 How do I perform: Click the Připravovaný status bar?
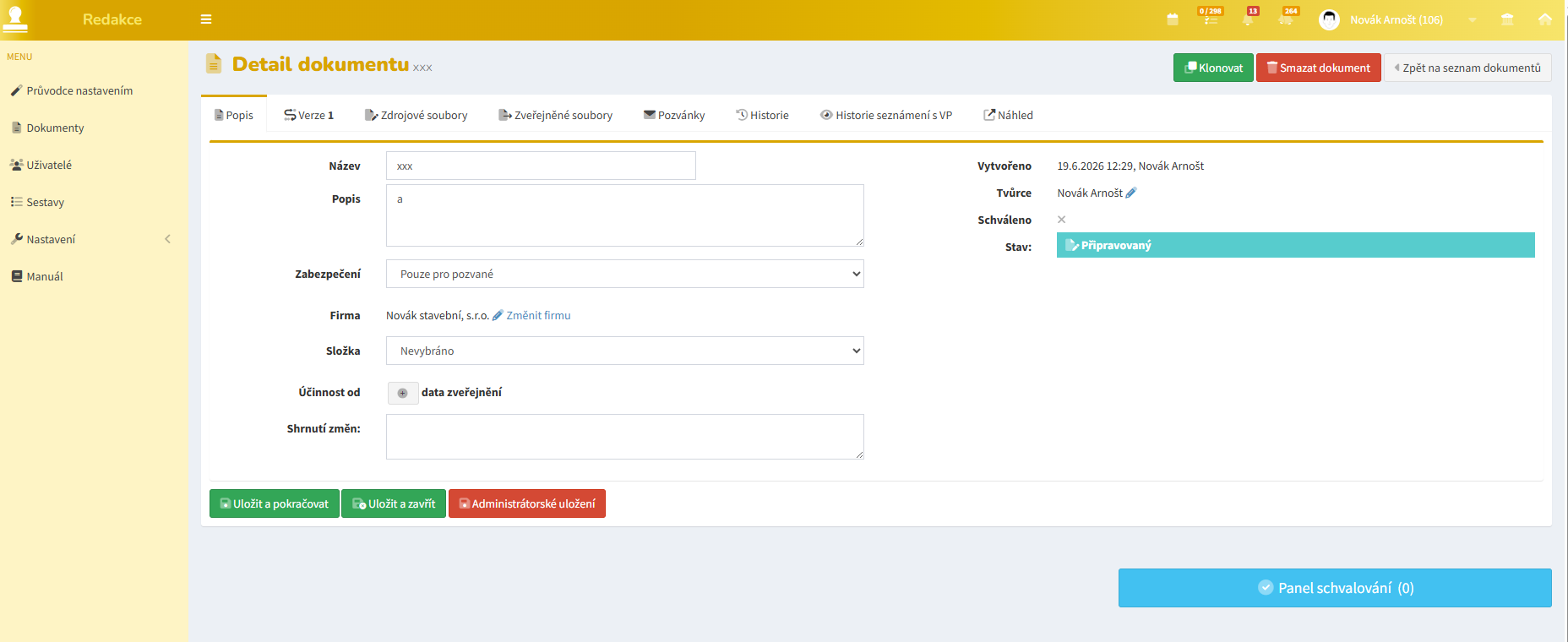1296,245
